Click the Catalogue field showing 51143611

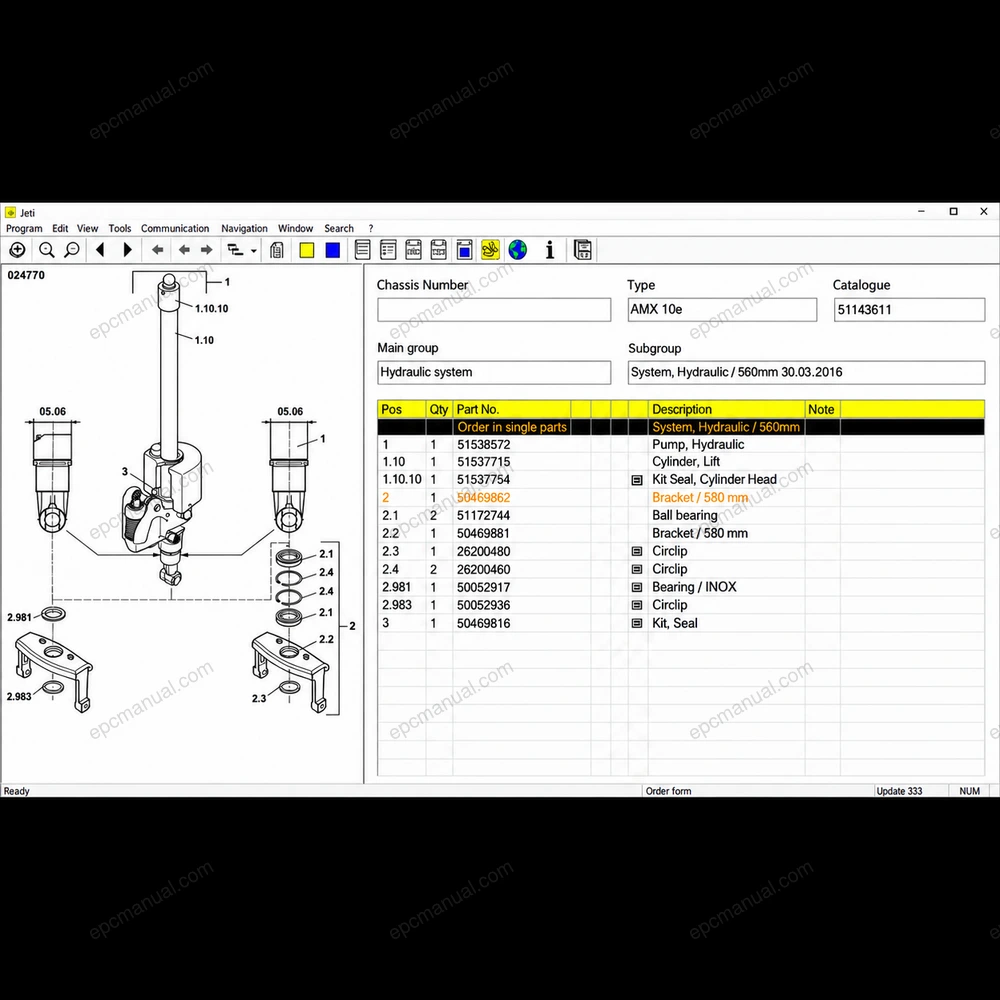(x=909, y=310)
